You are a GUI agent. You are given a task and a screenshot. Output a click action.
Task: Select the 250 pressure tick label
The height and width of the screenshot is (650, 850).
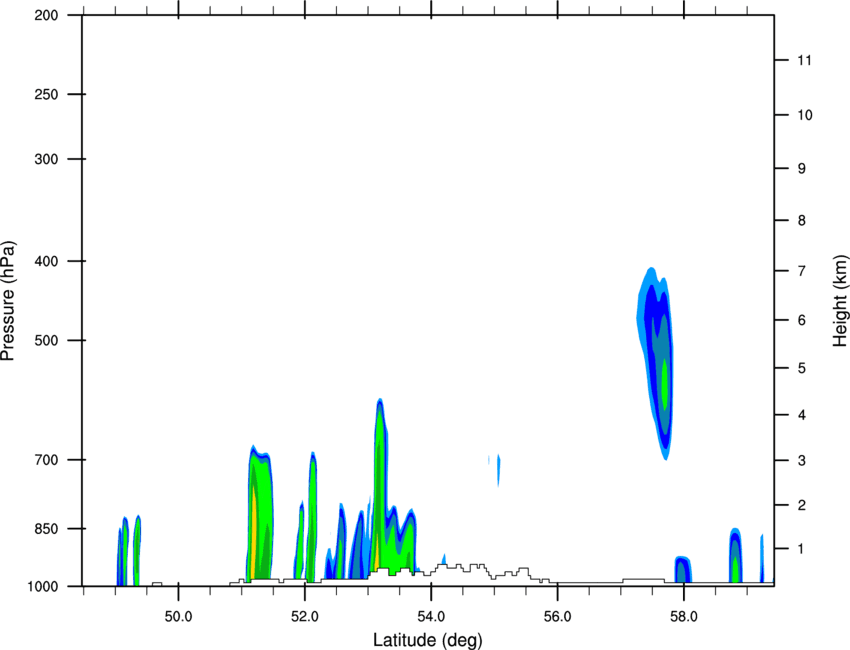click(x=46, y=94)
